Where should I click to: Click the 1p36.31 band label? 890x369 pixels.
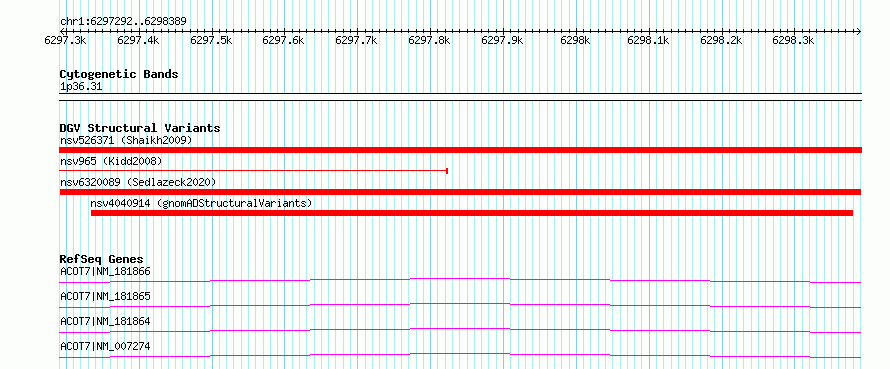(81, 87)
